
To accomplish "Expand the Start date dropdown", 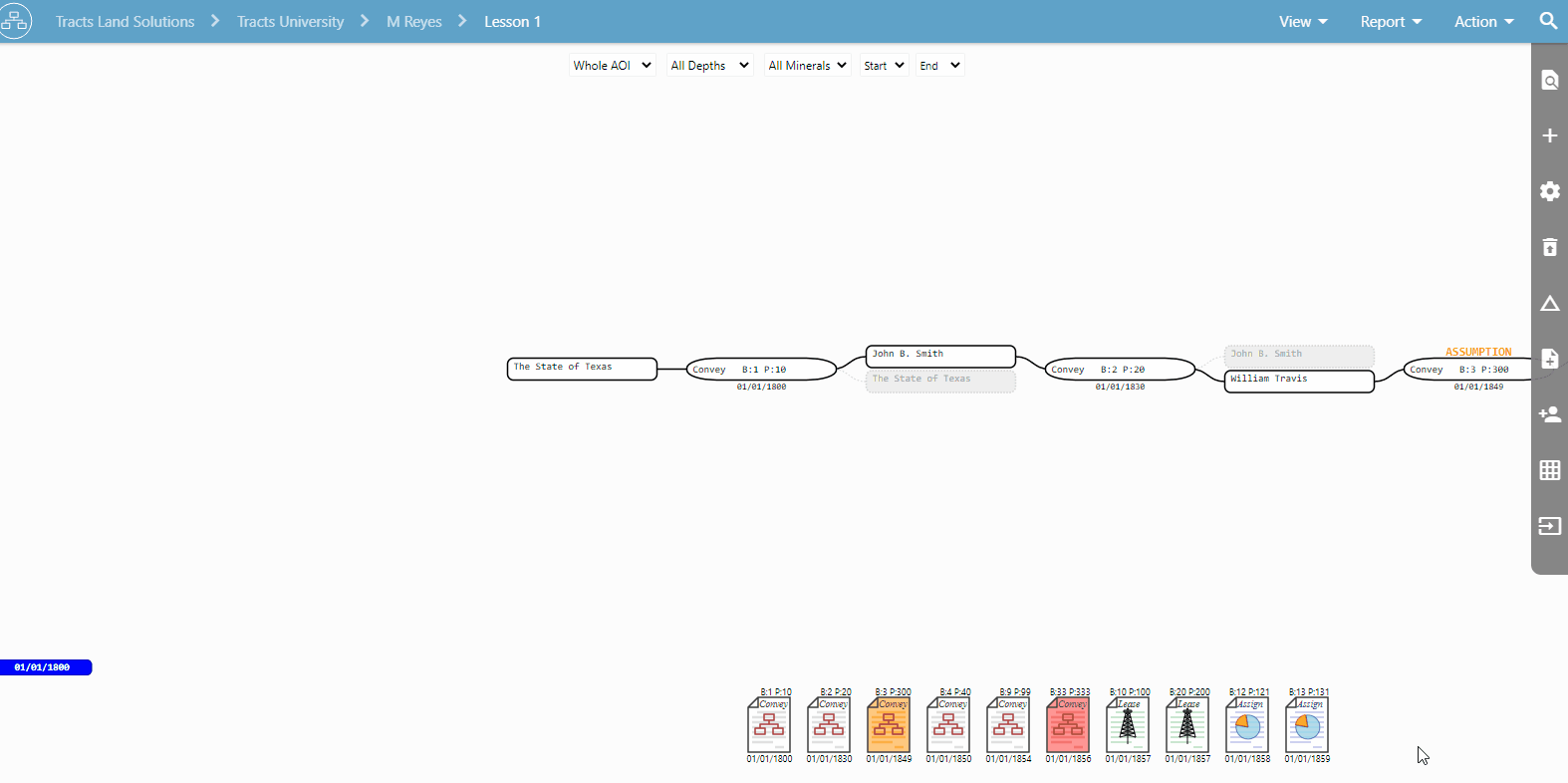I will [884, 66].
